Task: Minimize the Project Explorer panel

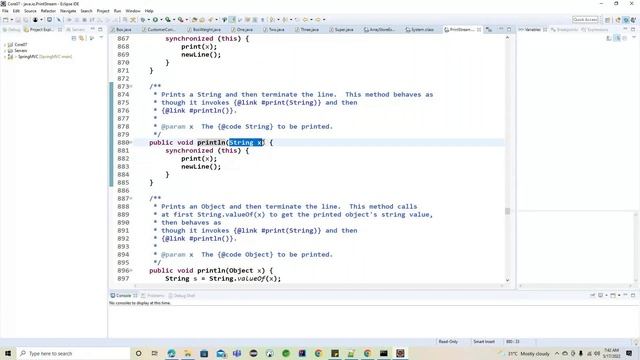Action: [93, 29]
